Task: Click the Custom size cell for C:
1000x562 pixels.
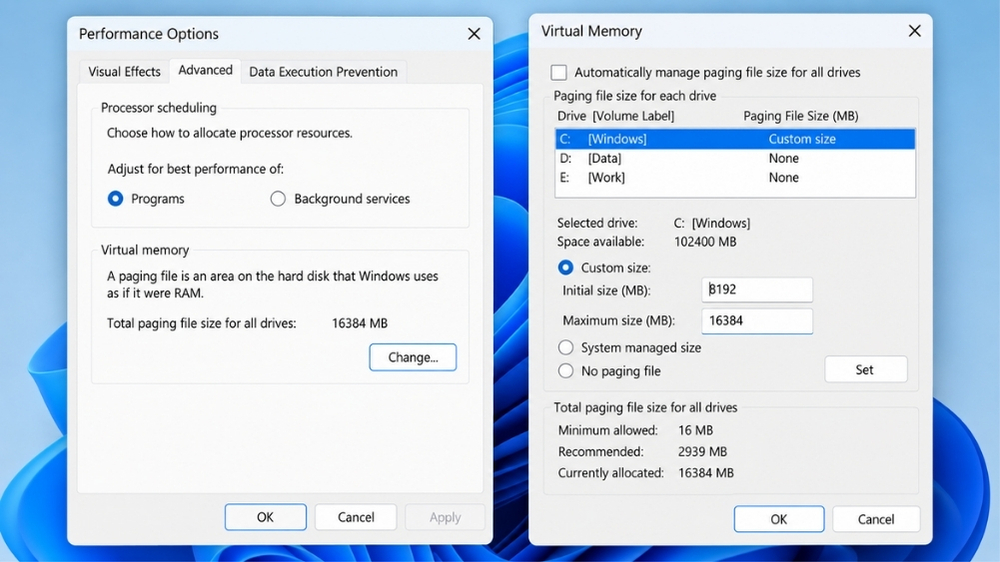Action: point(802,139)
